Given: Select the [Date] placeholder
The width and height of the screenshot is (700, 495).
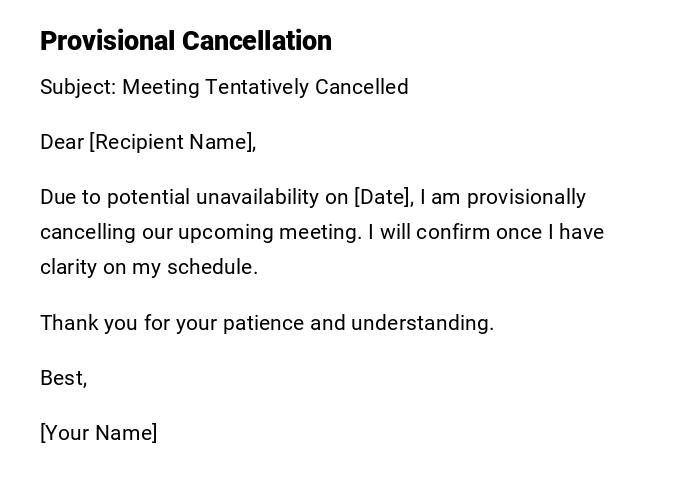Looking at the screenshot, I should pos(383,197).
